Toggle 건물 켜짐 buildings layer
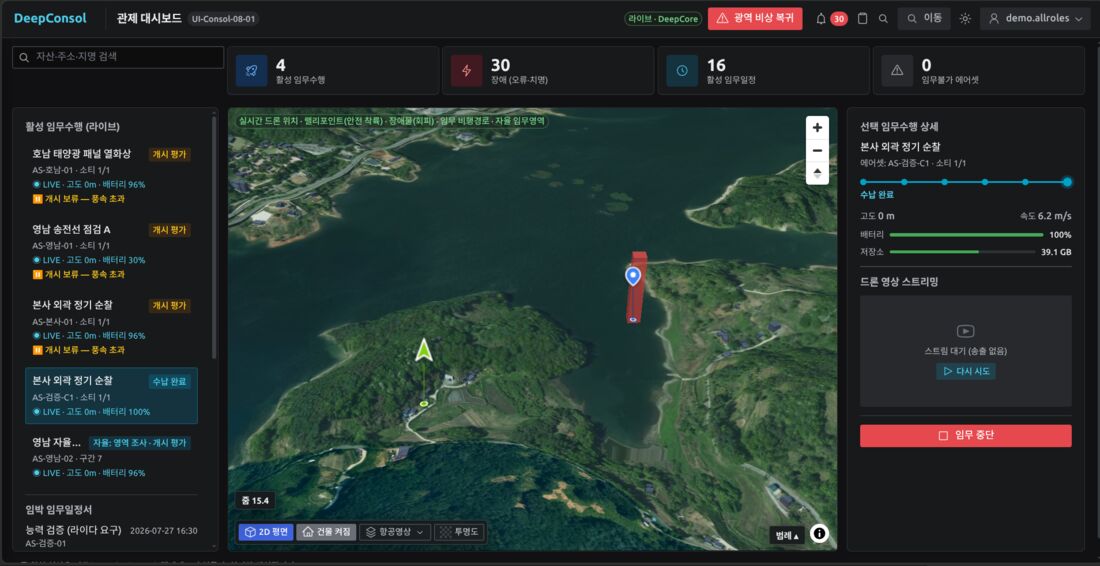 tap(326, 532)
